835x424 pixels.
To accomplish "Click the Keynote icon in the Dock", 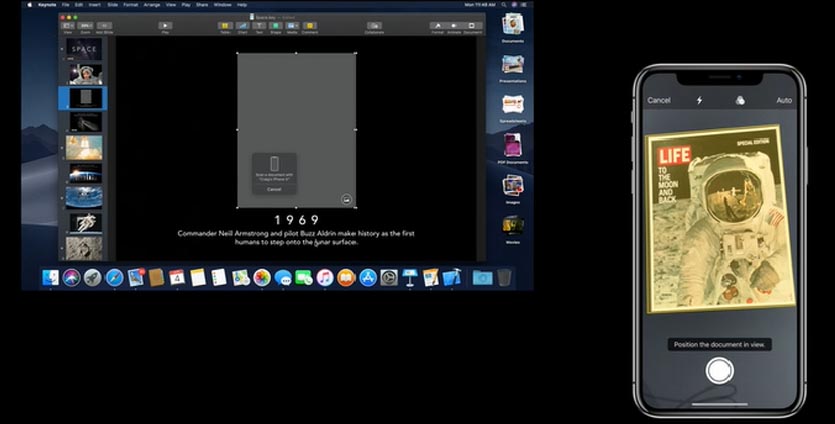I will [x=410, y=278].
